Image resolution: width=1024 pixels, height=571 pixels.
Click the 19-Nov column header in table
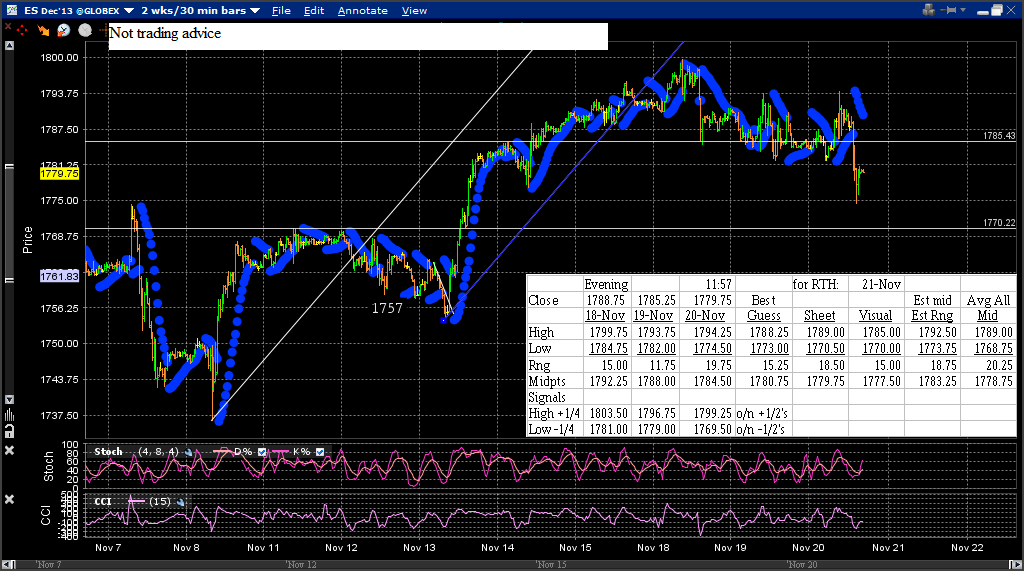tap(654, 316)
